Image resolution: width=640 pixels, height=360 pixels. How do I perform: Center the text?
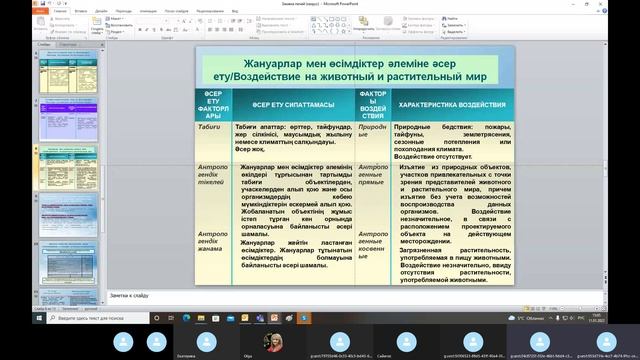pyautogui.click(x=217, y=30)
